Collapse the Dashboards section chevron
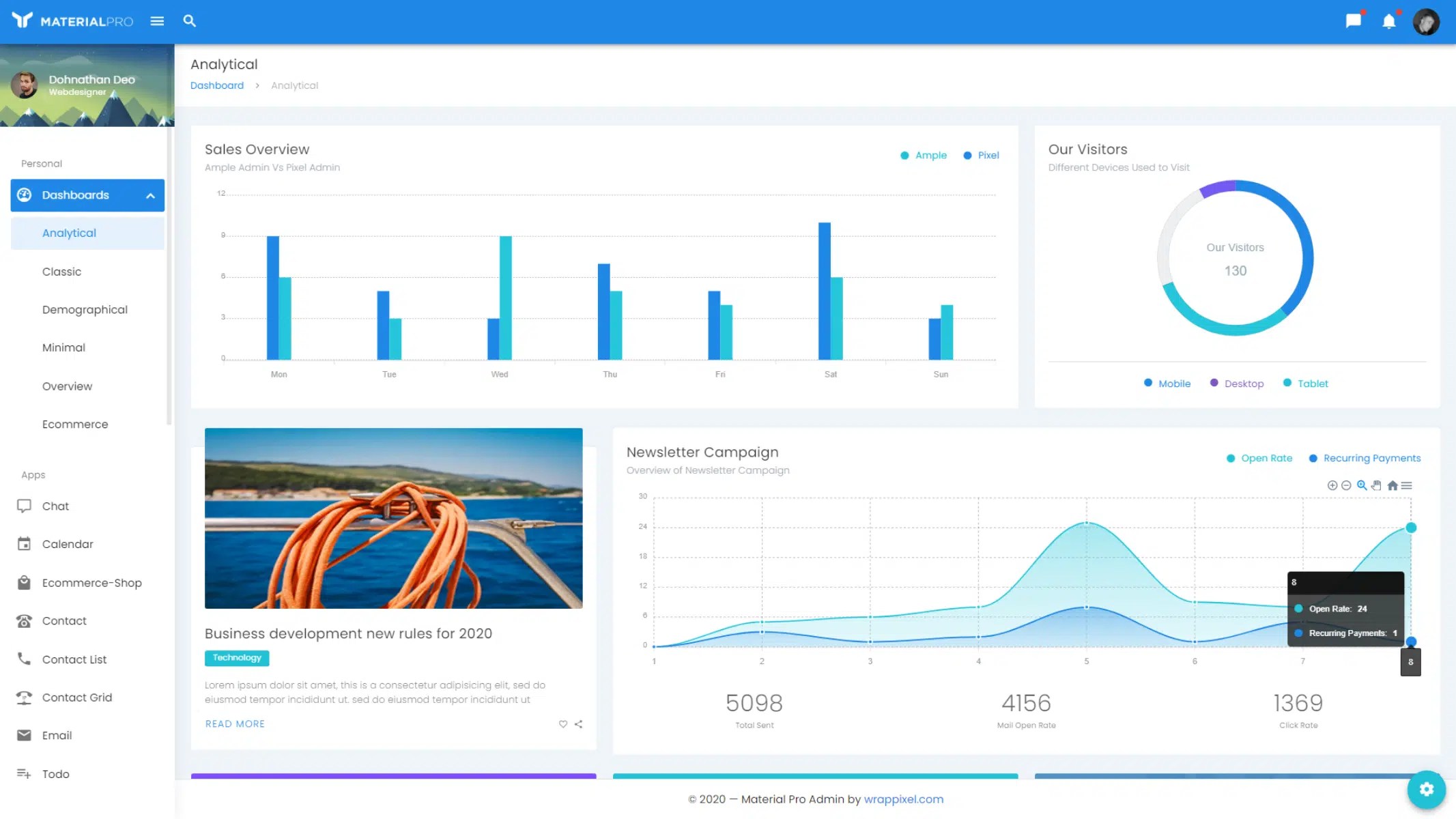1456x819 pixels. (x=150, y=195)
